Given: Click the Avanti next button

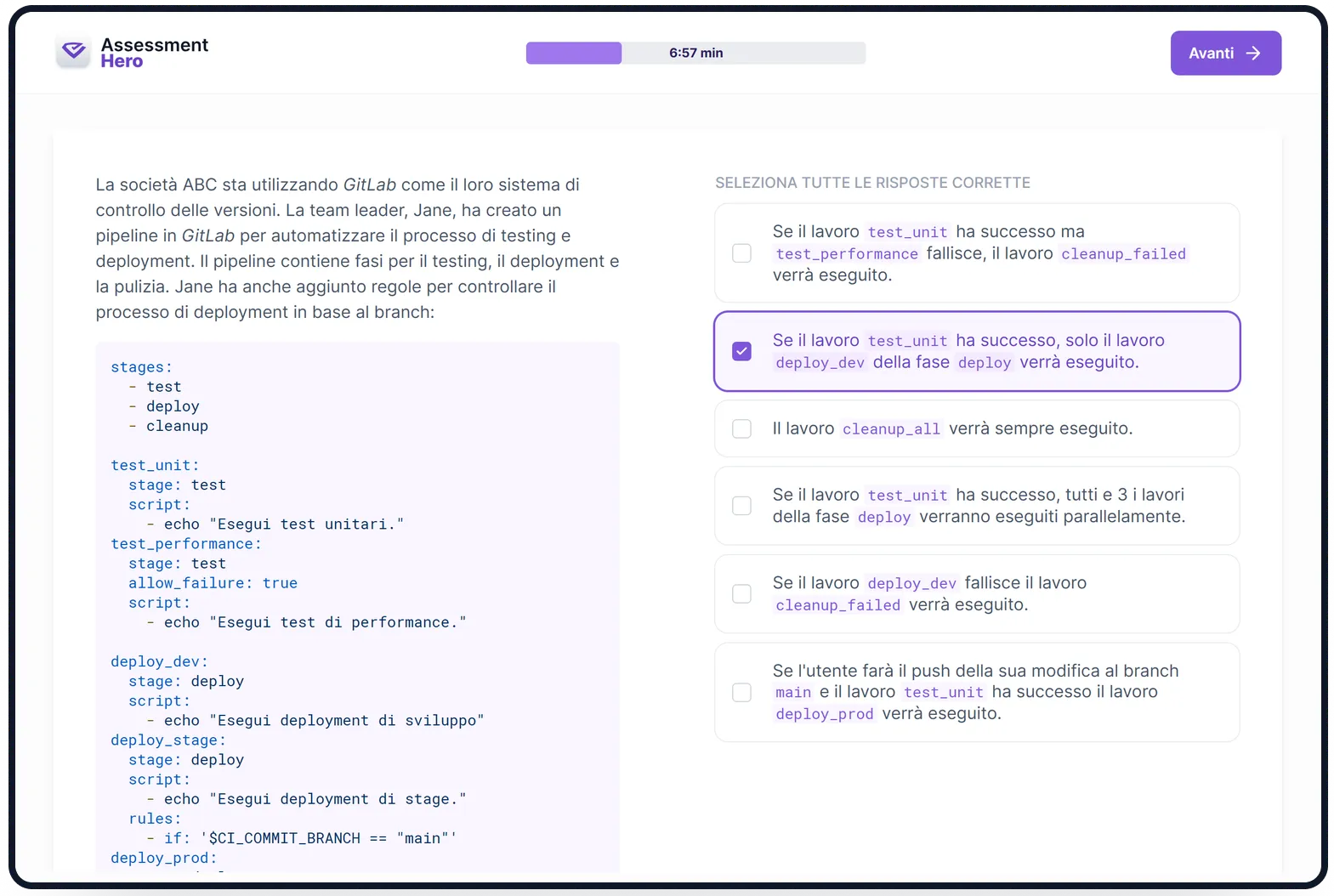Looking at the screenshot, I should 1225,53.
